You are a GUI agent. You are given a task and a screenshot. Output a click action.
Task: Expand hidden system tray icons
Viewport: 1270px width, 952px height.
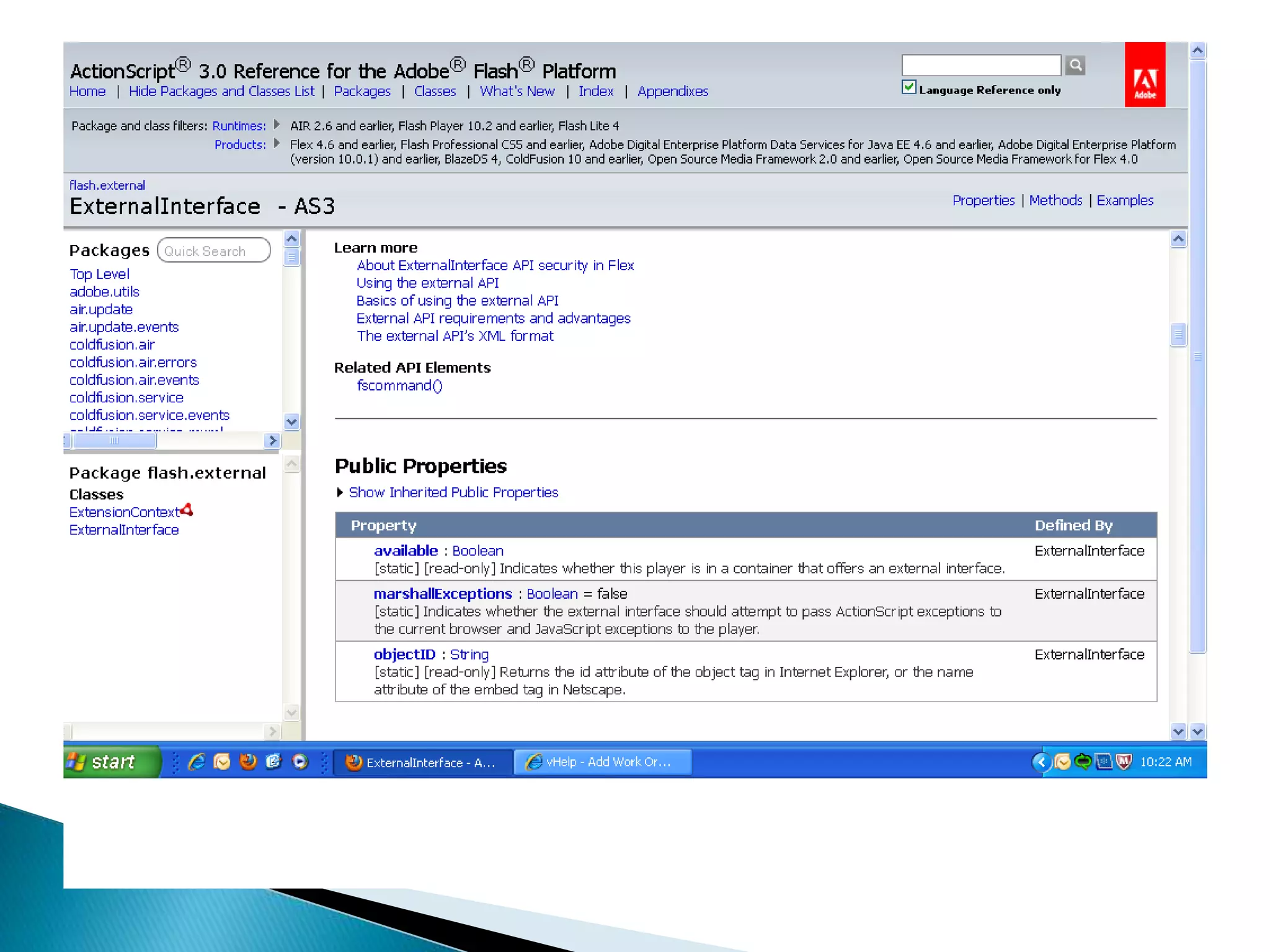tap(1041, 762)
